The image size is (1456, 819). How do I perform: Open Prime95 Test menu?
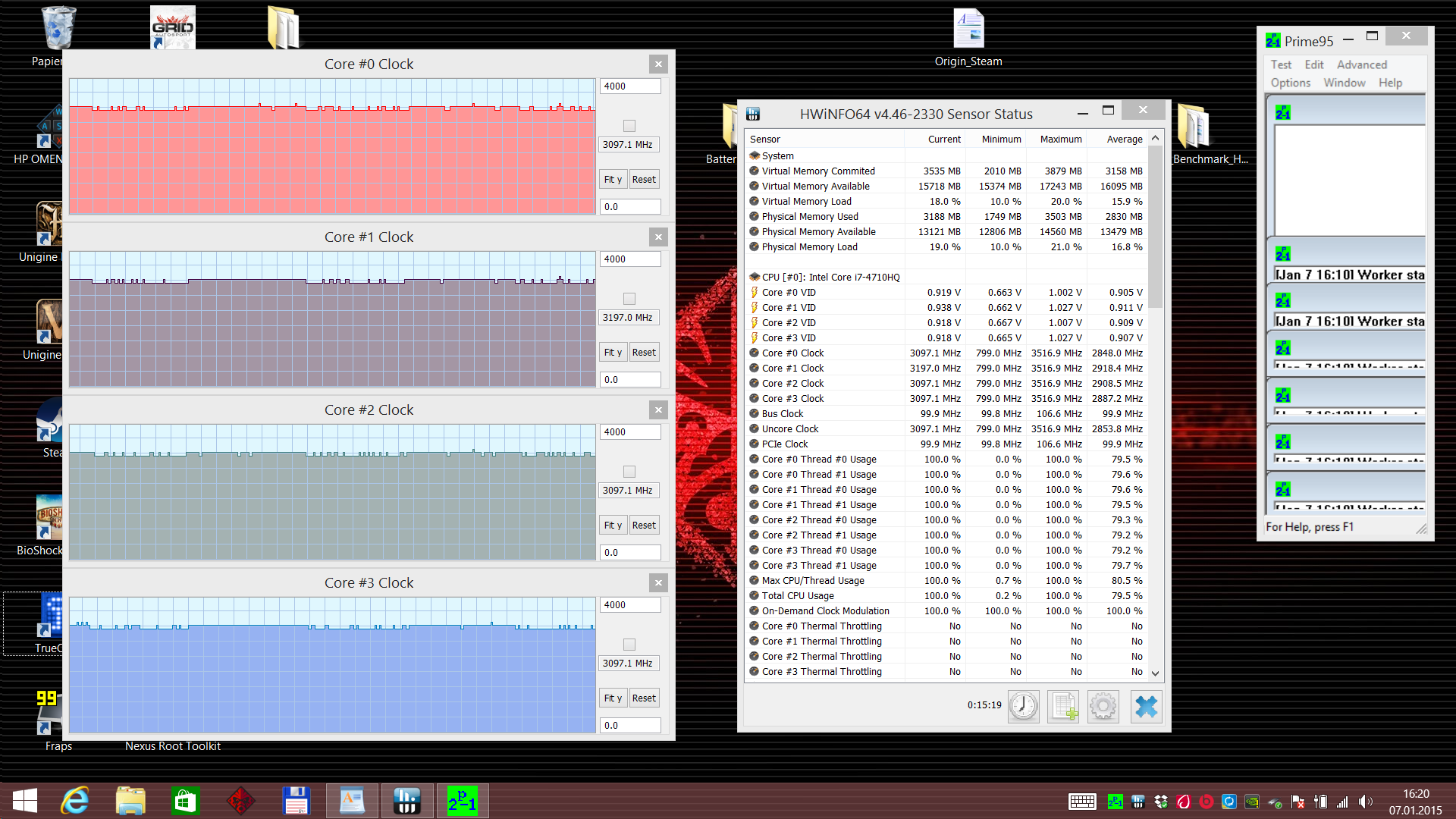(x=1281, y=65)
